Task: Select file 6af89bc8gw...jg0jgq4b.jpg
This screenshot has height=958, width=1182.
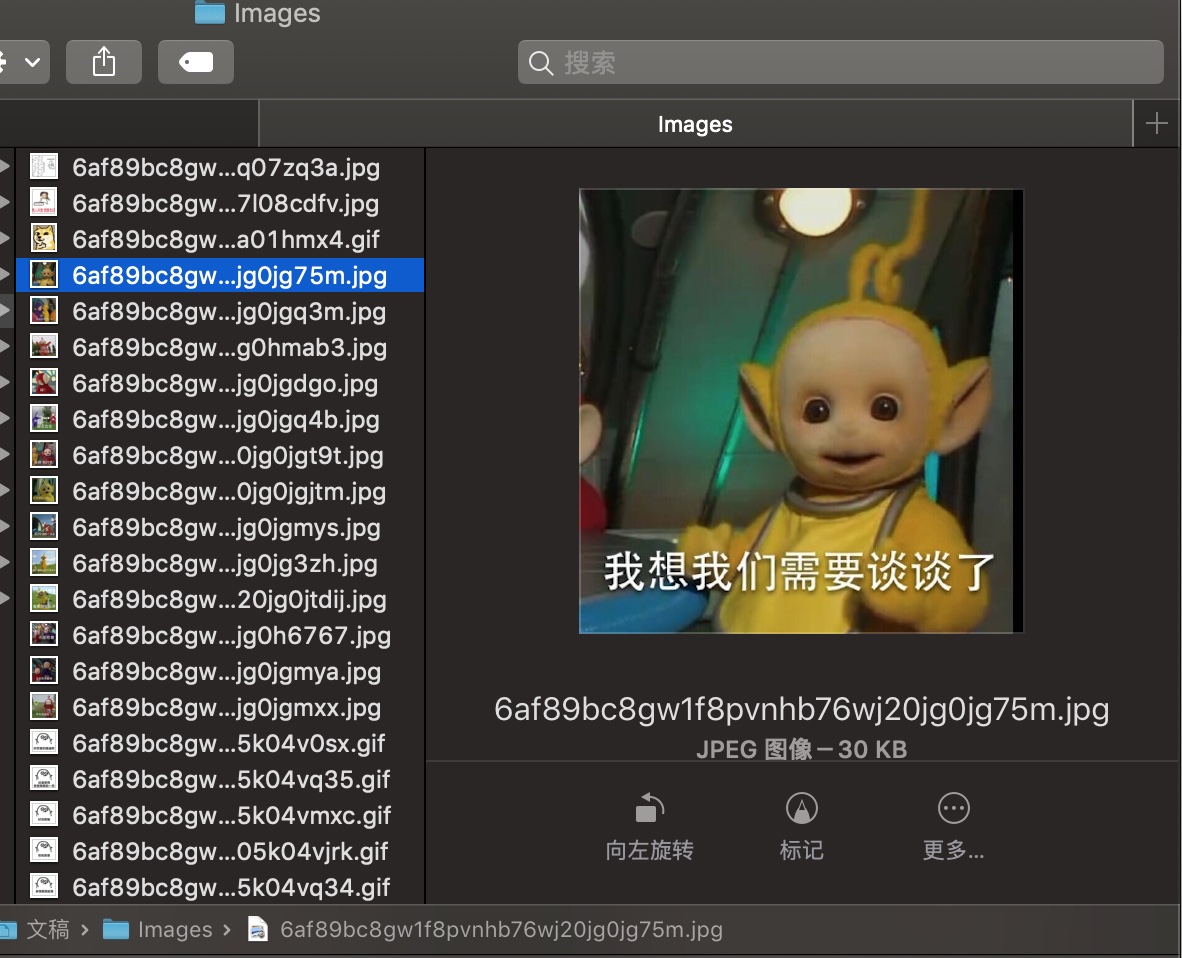Action: tap(219, 419)
